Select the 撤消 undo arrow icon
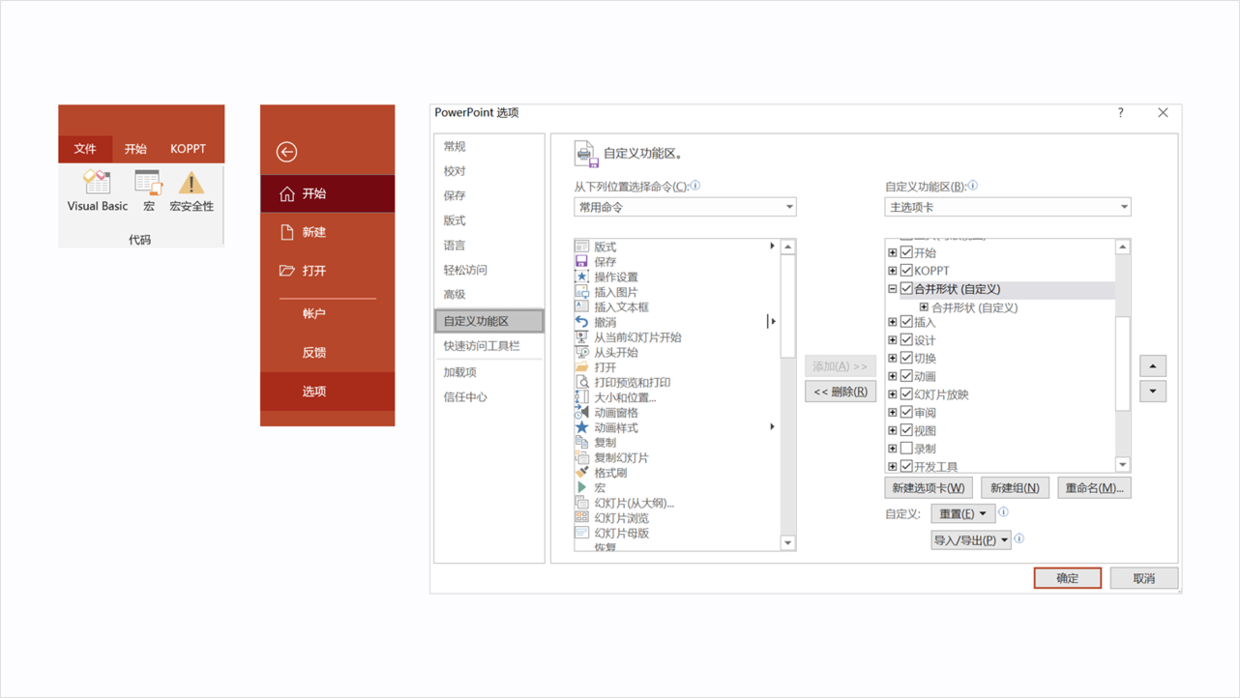The height and width of the screenshot is (698, 1240). pyautogui.click(x=582, y=321)
